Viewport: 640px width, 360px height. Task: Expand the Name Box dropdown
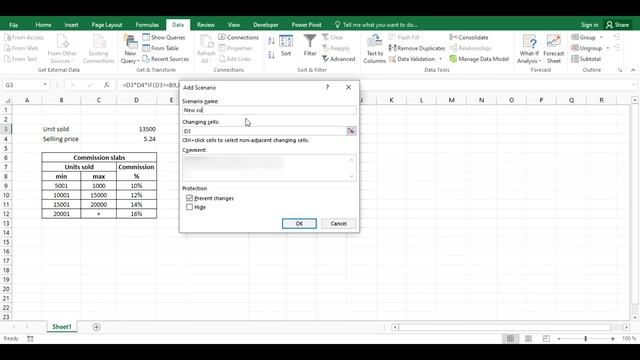pyautogui.click(x=45, y=85)
